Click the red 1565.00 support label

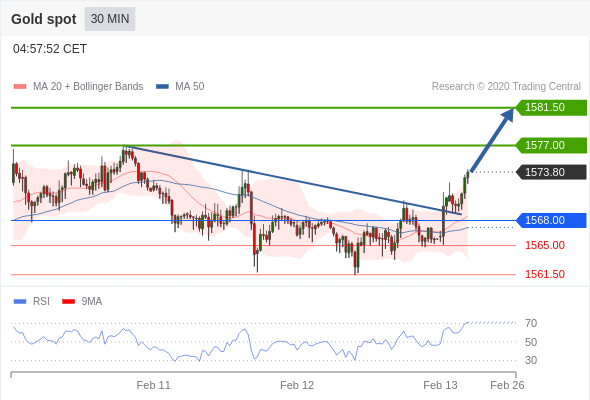click(545, 245)
